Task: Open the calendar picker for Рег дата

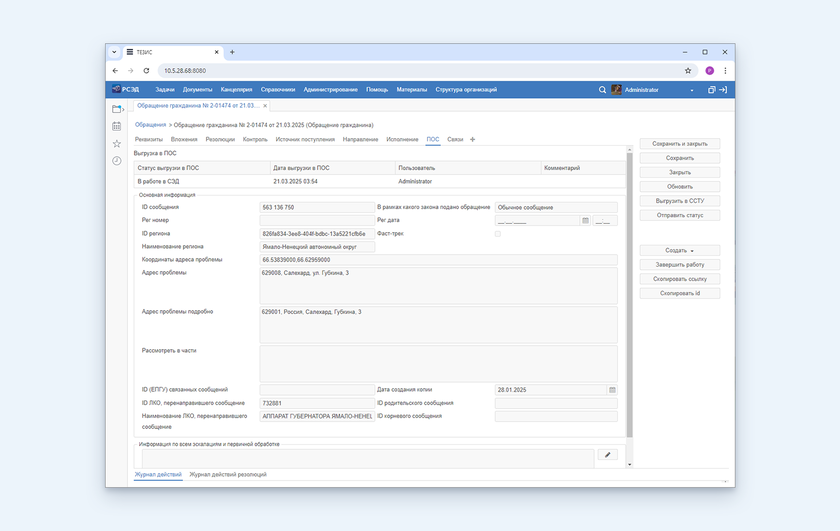Action: (x=585, y=220)
